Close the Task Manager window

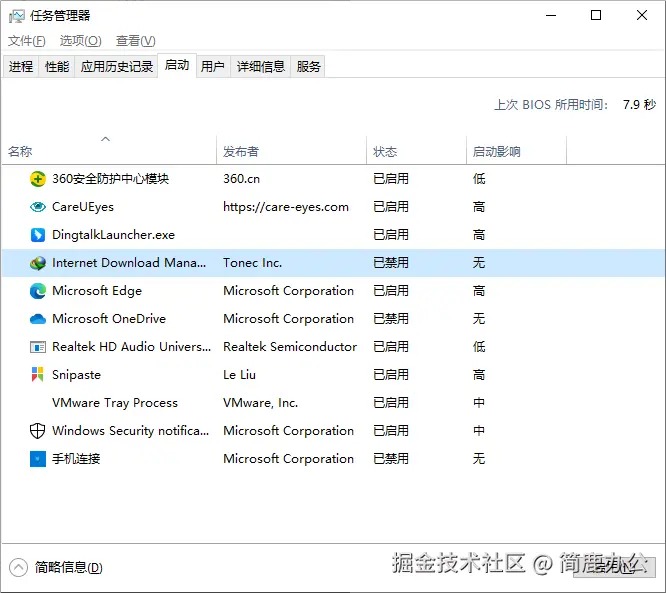[642, 16]
